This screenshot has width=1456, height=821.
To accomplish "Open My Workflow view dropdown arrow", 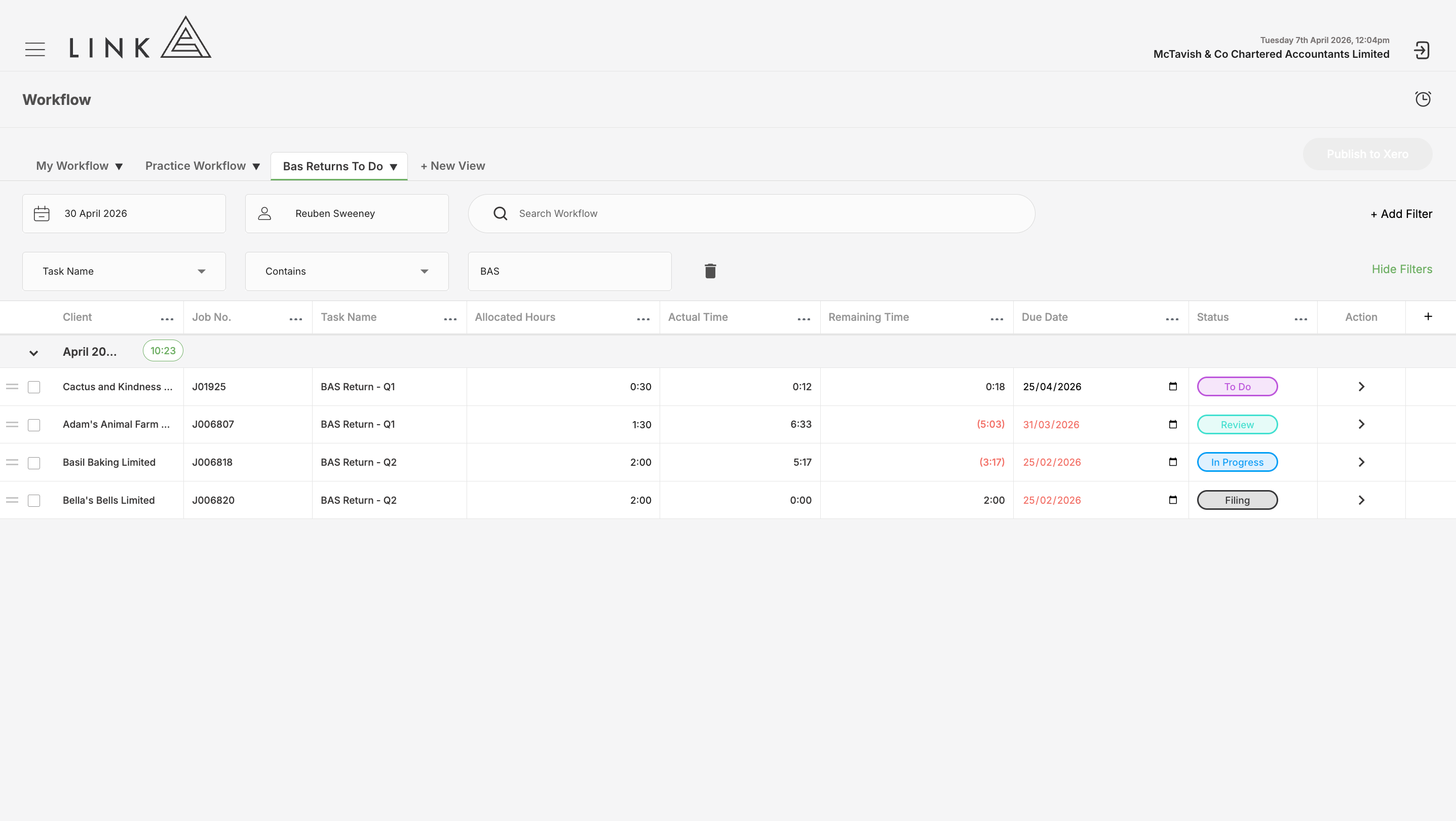I will click(119, 167).
